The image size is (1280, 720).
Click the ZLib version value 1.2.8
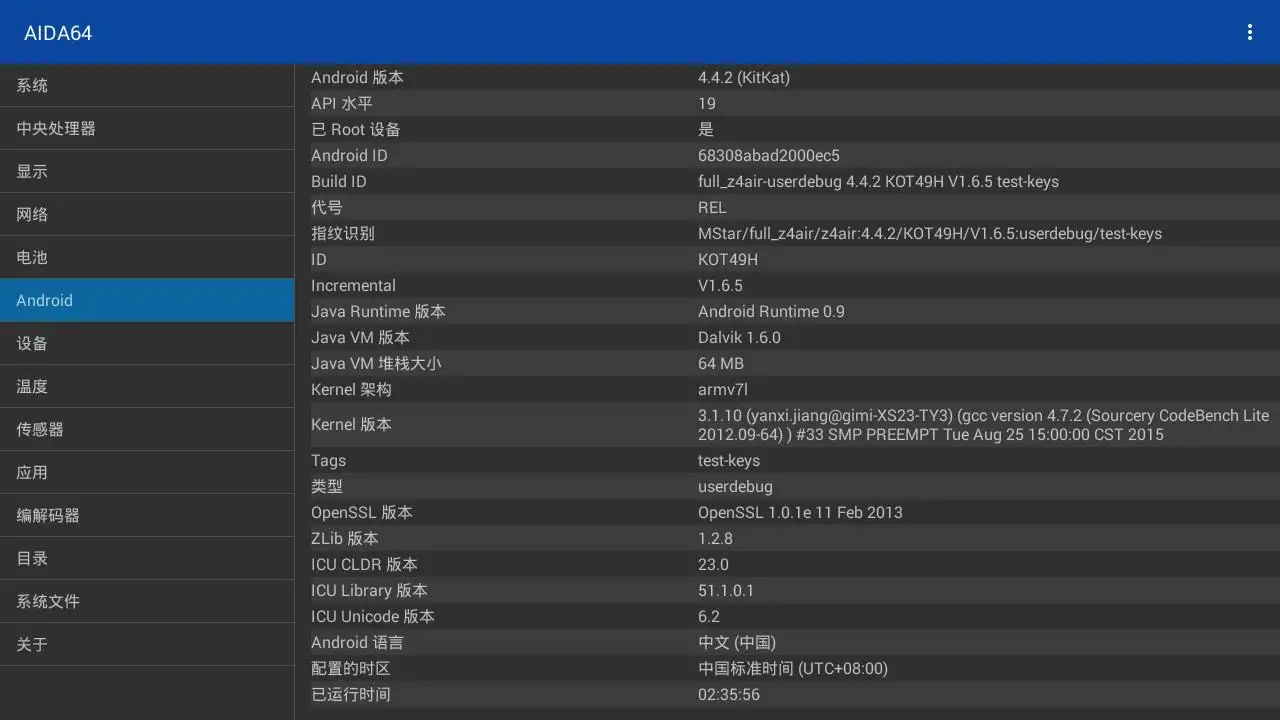click(715, 538)
